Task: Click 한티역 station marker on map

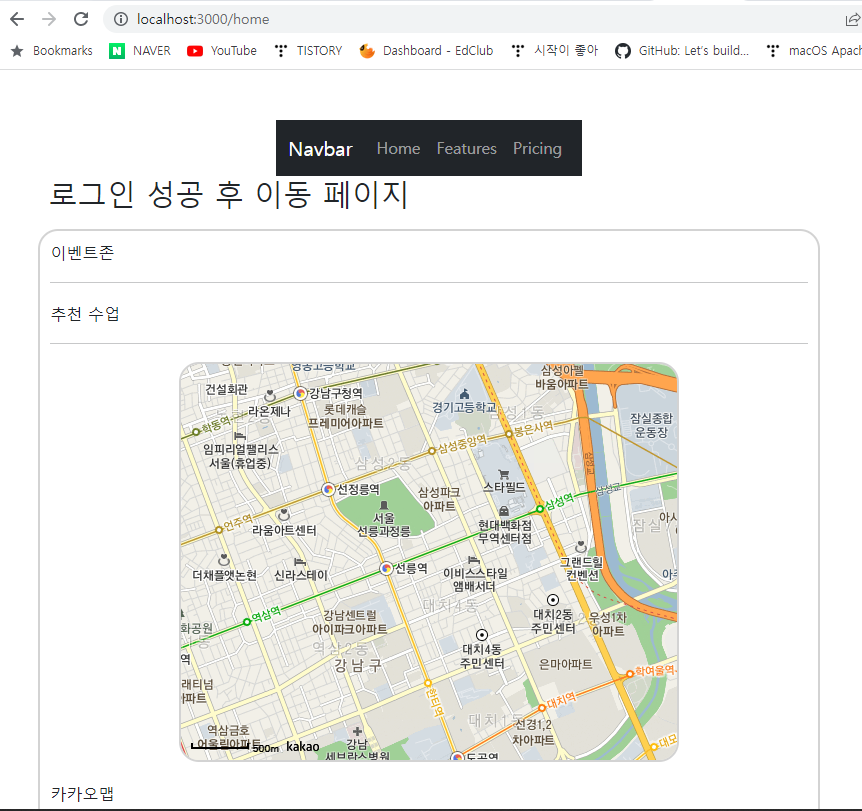Action: click(x=428, y=683)
